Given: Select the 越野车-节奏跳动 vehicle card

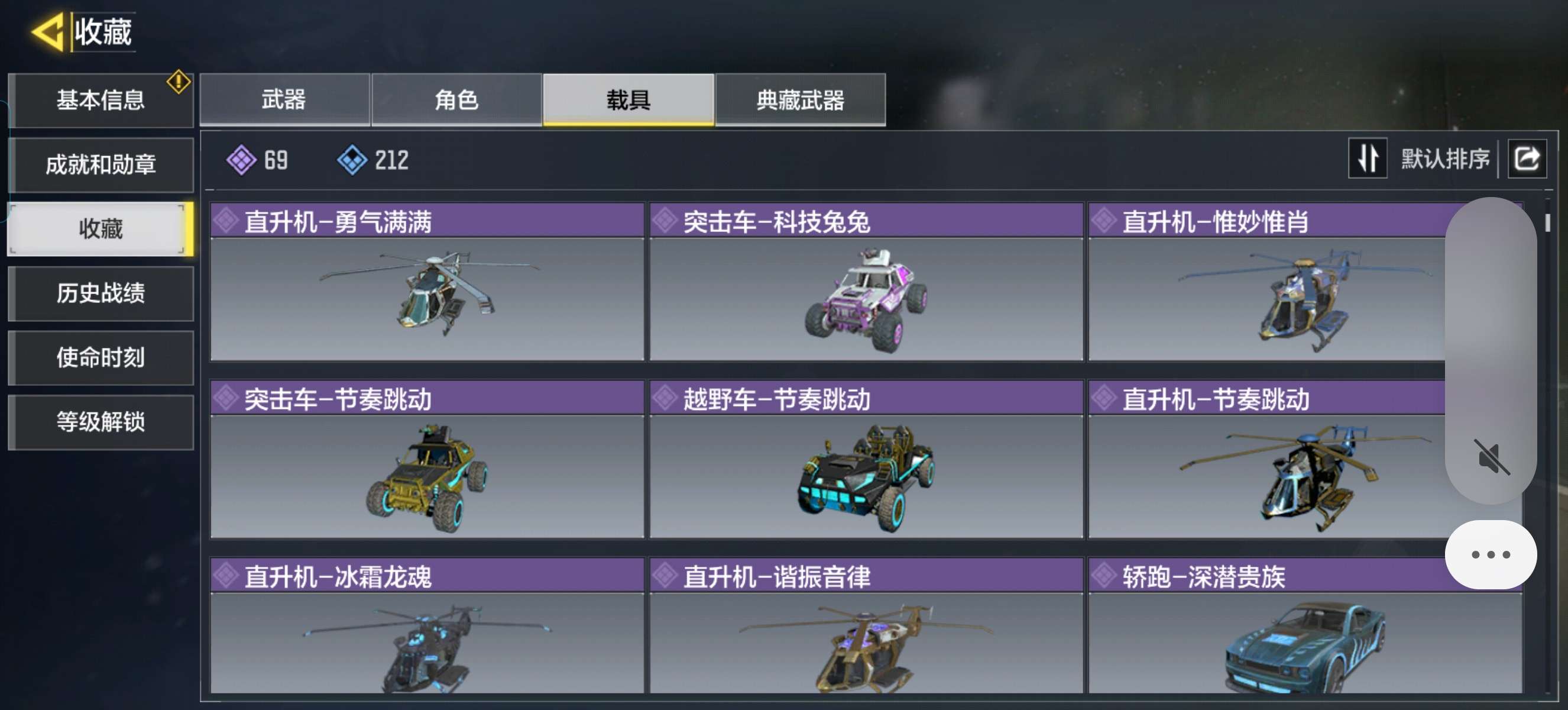Looking at the screenshot, I should click(x=866, y=459).
